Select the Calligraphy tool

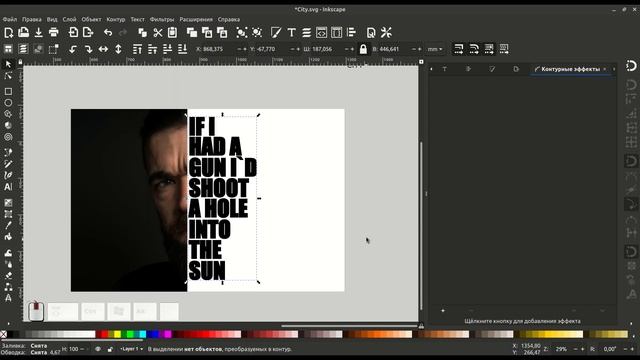tap(8, 176)
